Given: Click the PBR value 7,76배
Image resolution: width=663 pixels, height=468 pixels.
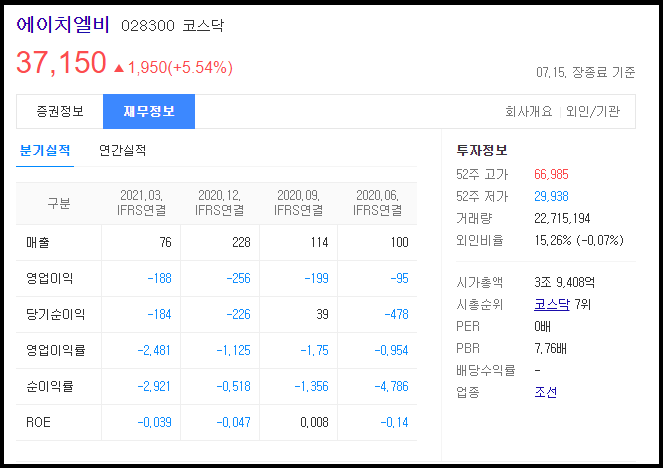Looking at the screenshot, I should (550, 348).
